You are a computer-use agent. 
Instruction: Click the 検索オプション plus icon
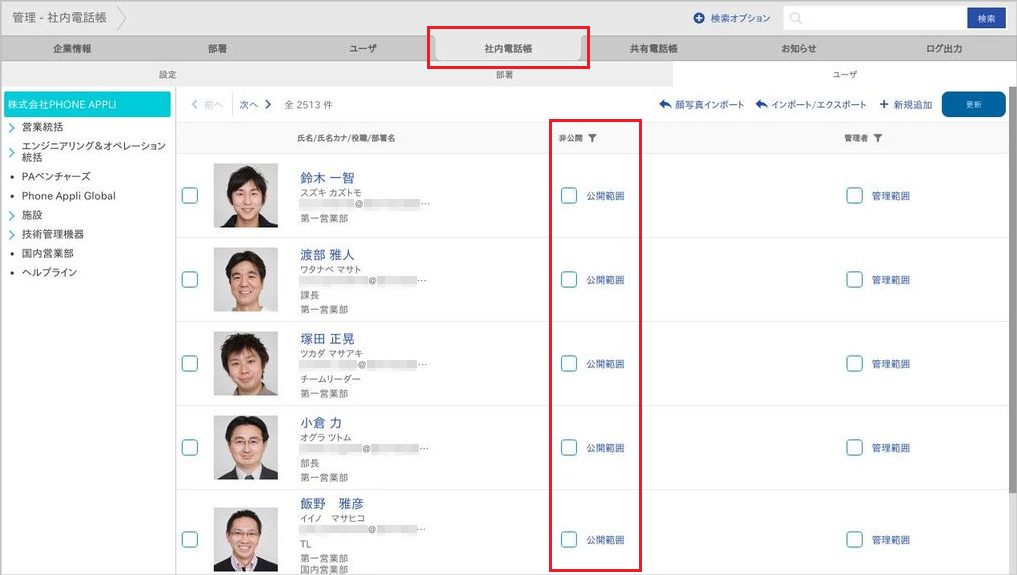tap(699, 18)
